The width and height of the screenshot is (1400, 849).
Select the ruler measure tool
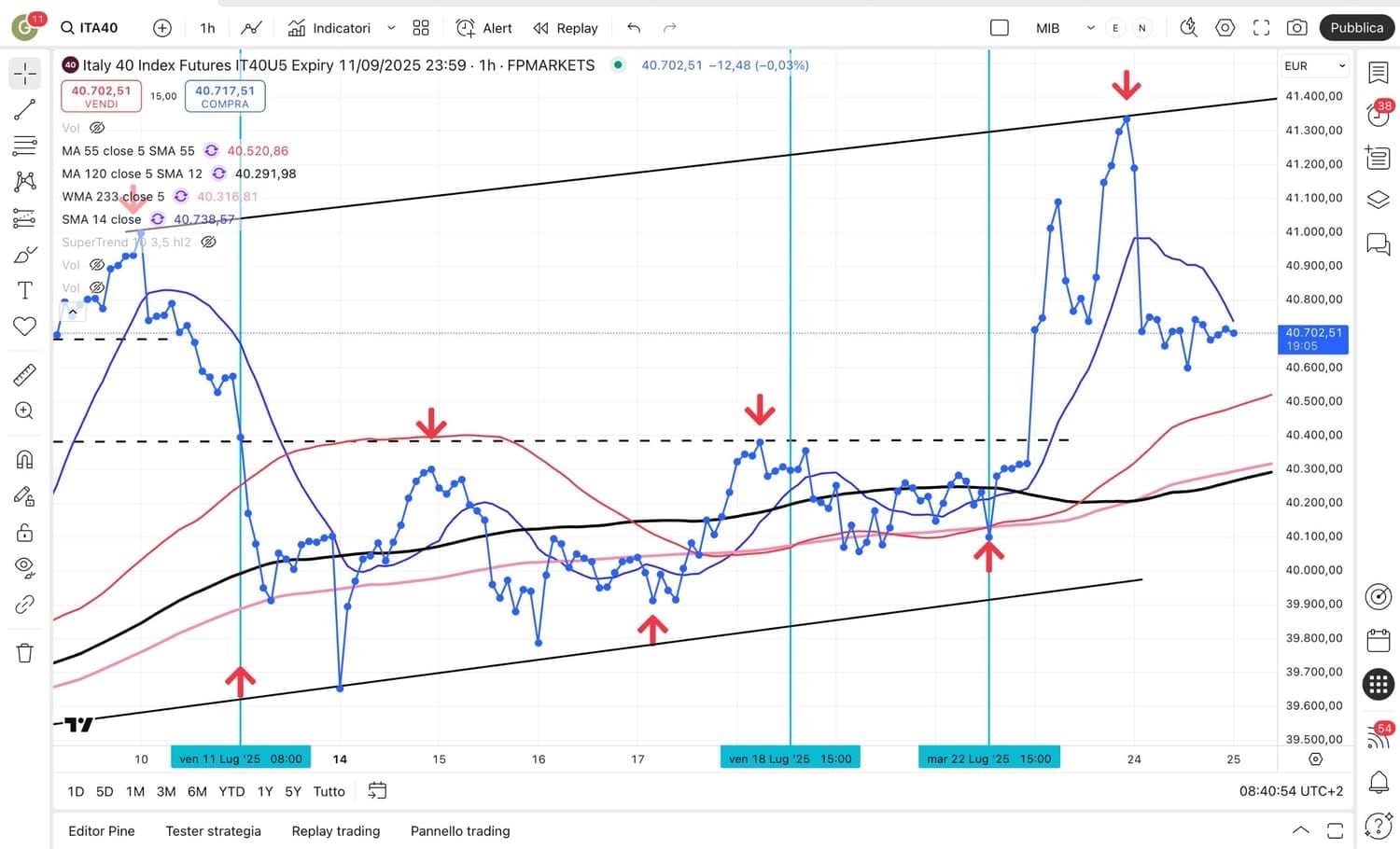point(25,374)
